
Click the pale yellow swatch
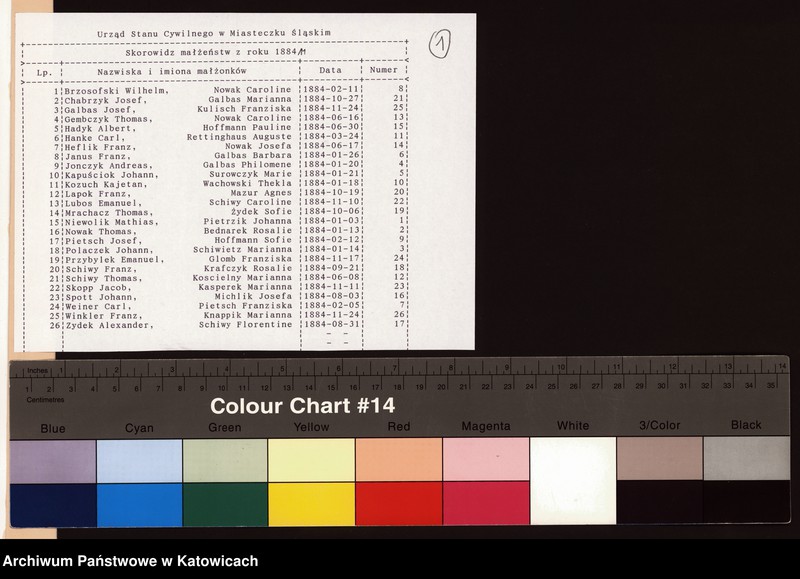pyautogui.click(x=312, y=460)
